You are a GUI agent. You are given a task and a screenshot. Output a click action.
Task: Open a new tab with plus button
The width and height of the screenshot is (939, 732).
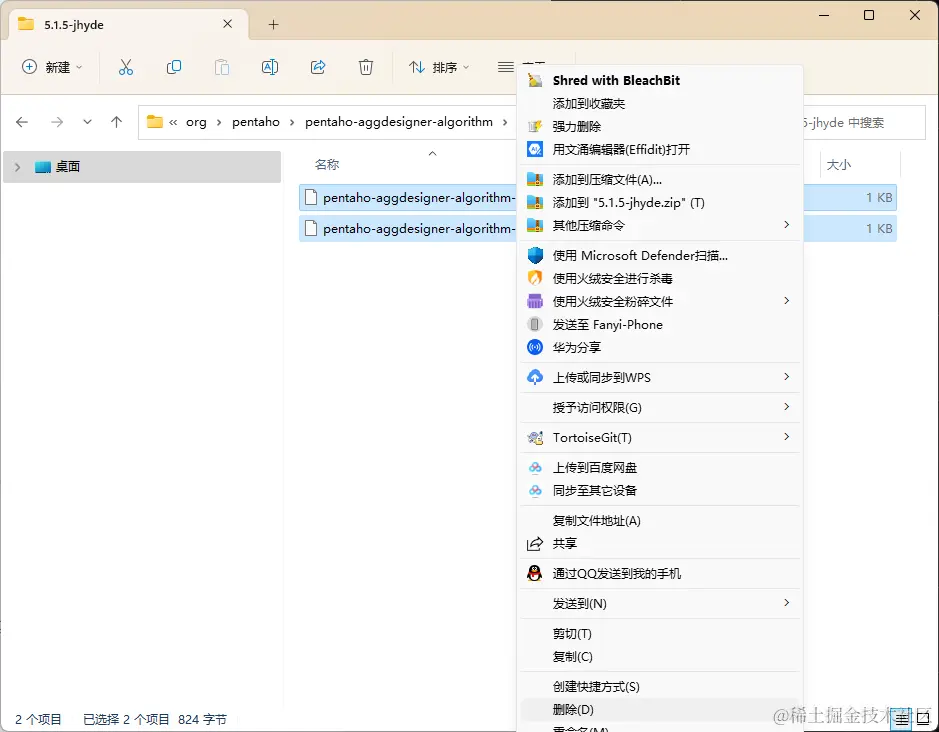(x=273, y=25)
